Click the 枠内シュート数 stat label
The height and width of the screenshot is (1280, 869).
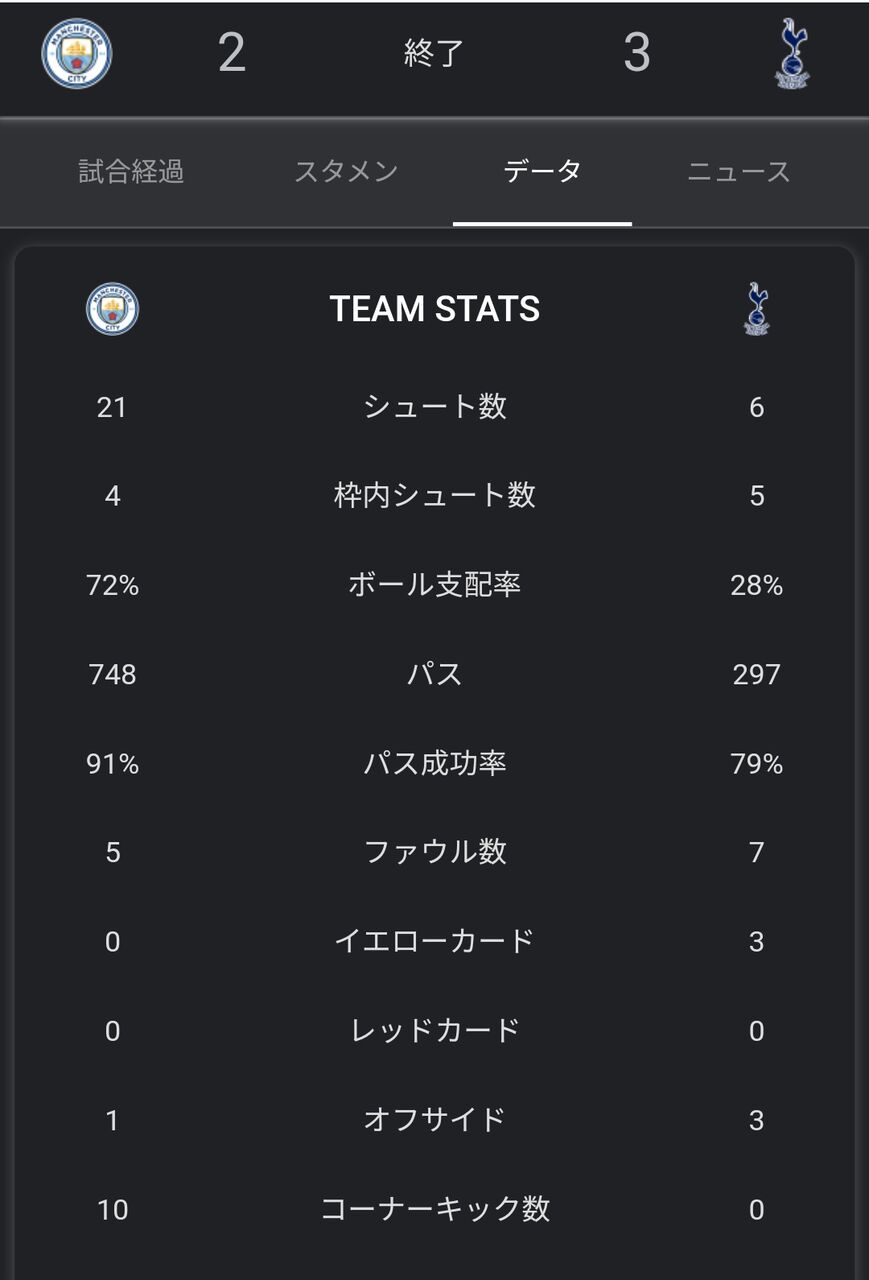435,496
